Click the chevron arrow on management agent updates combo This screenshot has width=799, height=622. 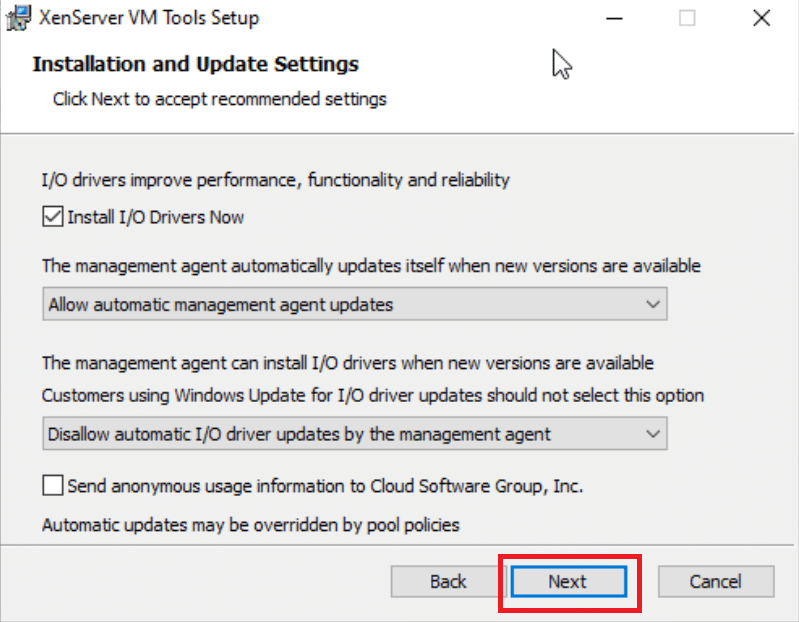click(653, 304)
